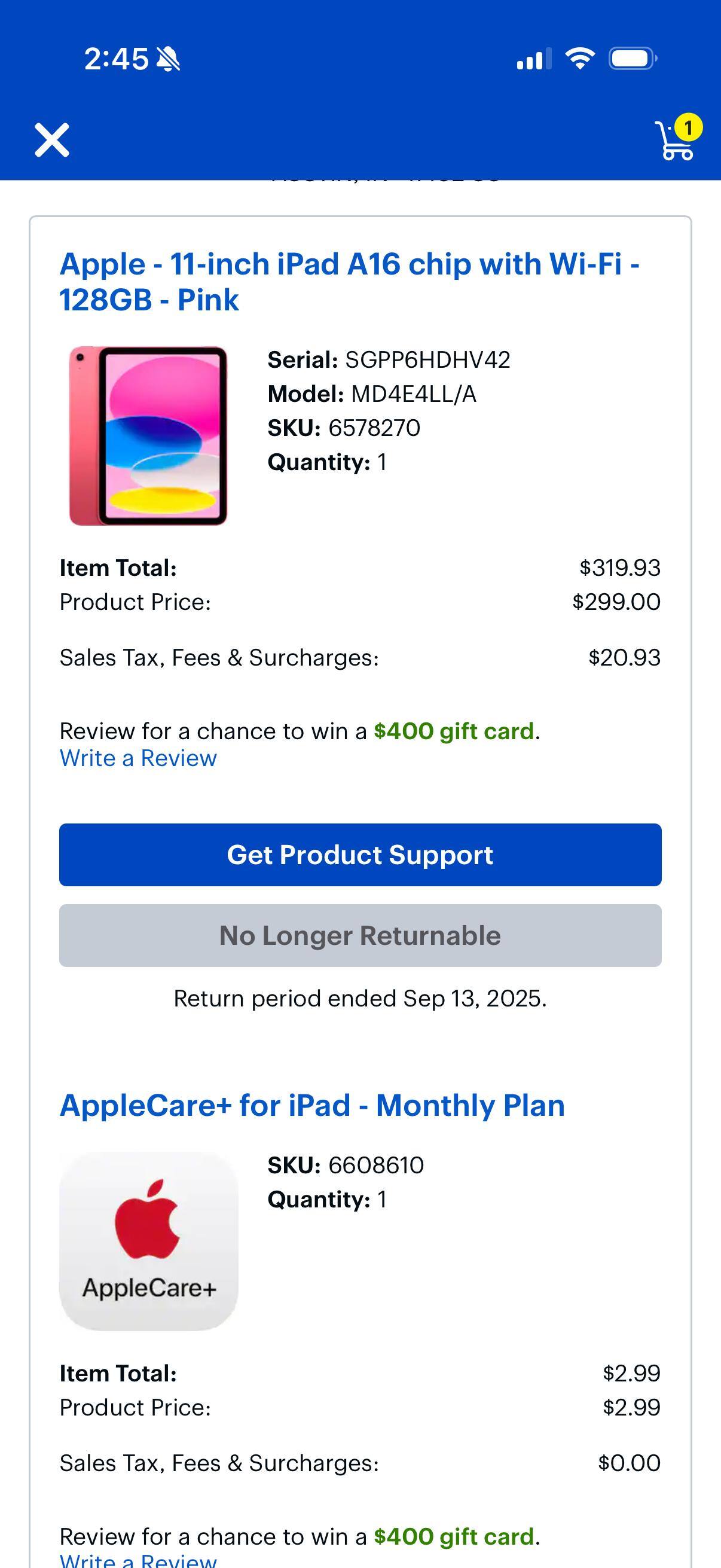Tap Write a Review under the iPad
The height and width of the screenshot is (1568, 721).
pyautogui.click(x=137, y=758)
